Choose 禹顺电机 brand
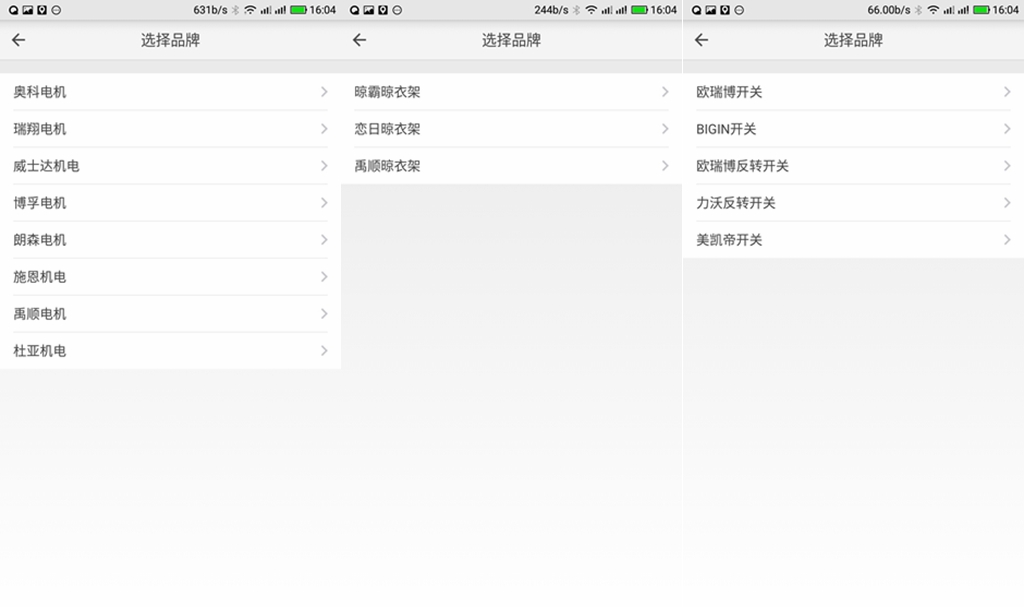Viewport: 1024px width, 607px height. [170, 314]
